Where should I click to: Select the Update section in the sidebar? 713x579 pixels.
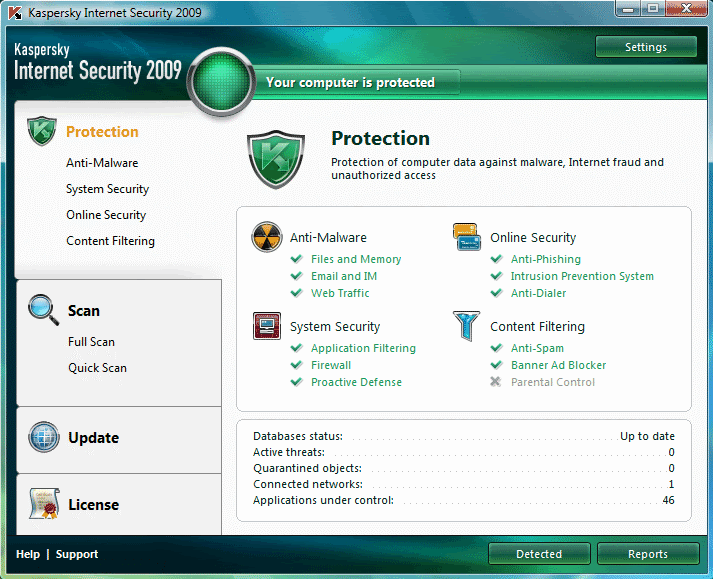coord(94,438)
